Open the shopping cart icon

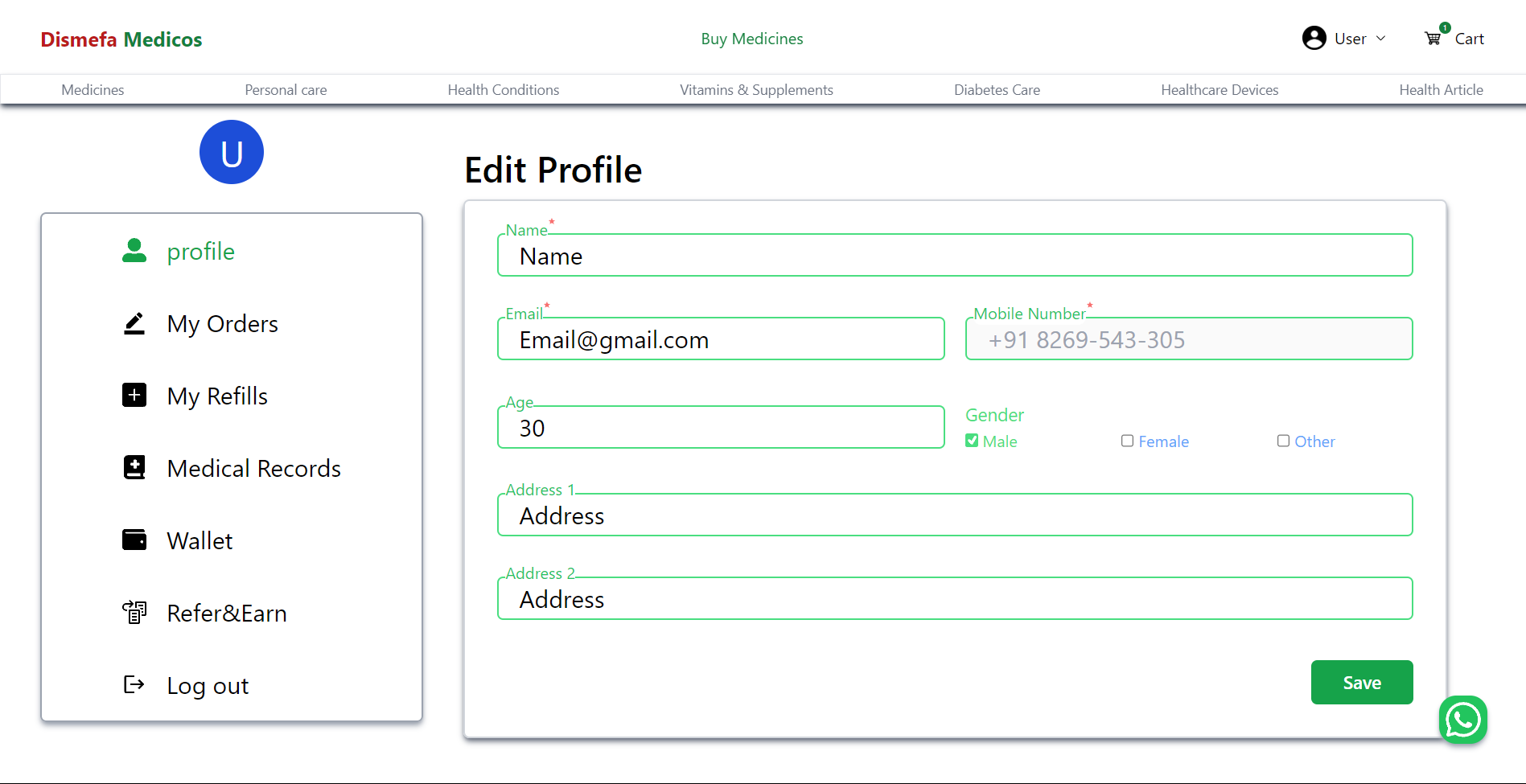point(1433,38)
